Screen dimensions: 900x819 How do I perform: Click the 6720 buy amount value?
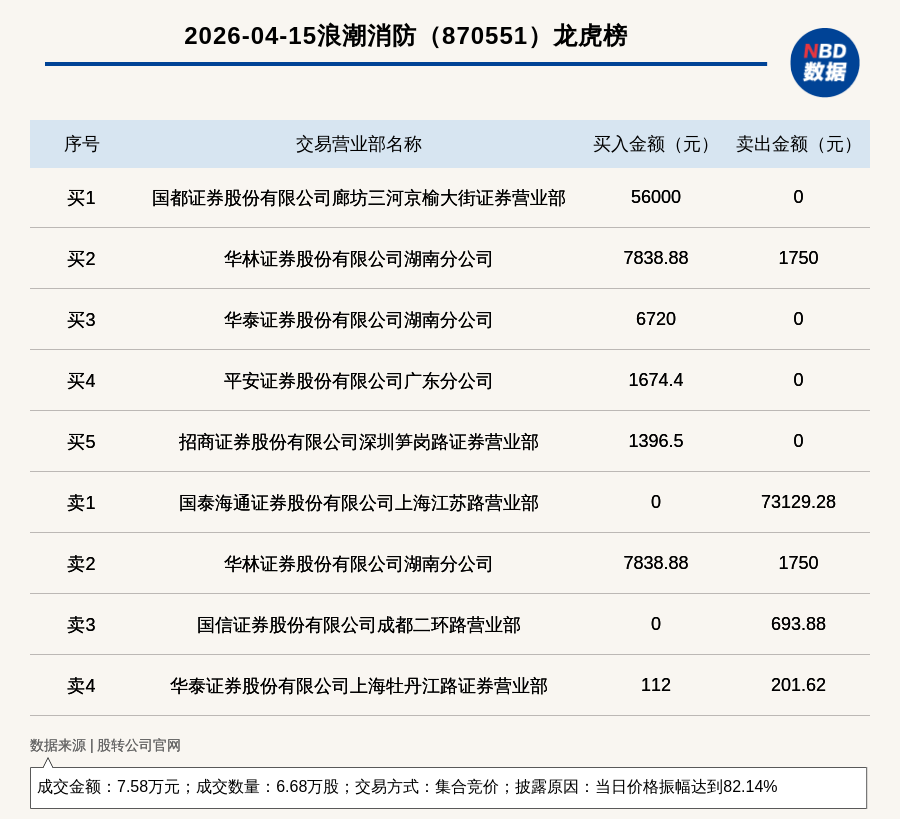[x=655, y=319]
